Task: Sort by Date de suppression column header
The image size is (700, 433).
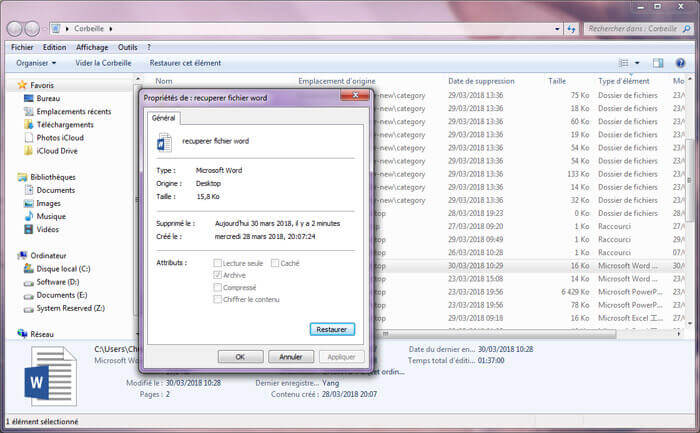Action: [x=481, y=81]
